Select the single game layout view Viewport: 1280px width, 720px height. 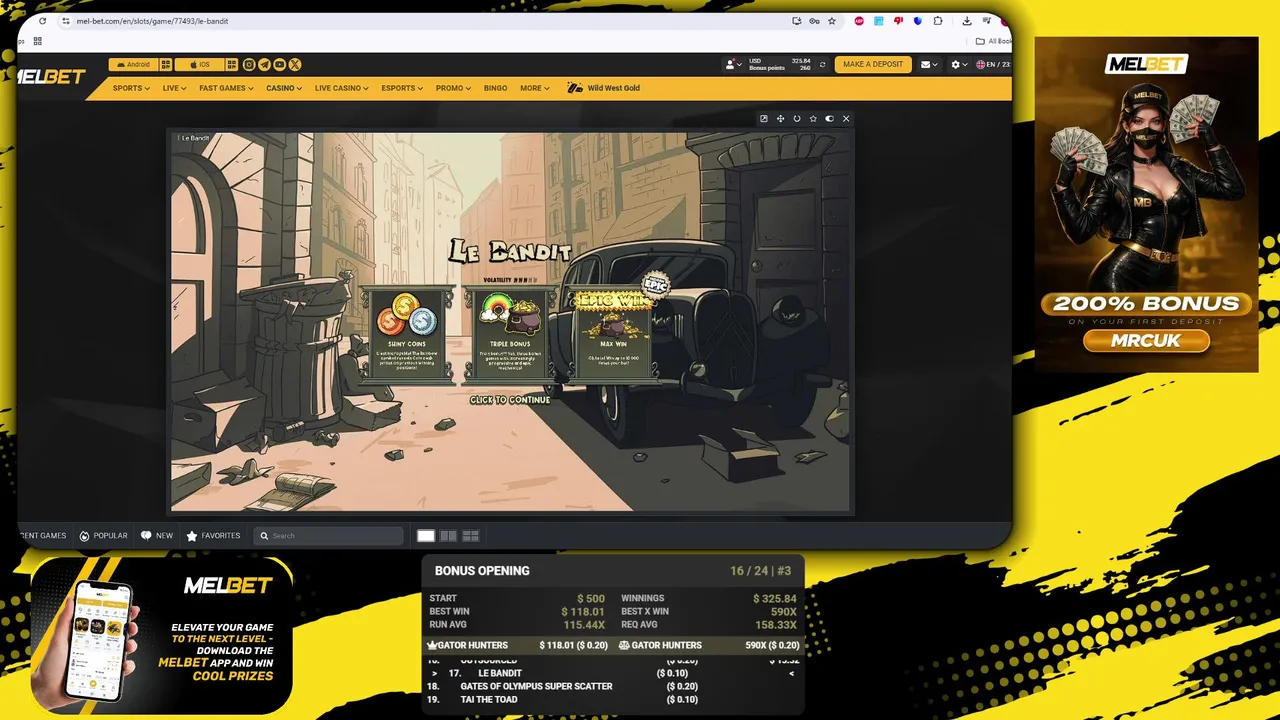click(x=426, y=536)
